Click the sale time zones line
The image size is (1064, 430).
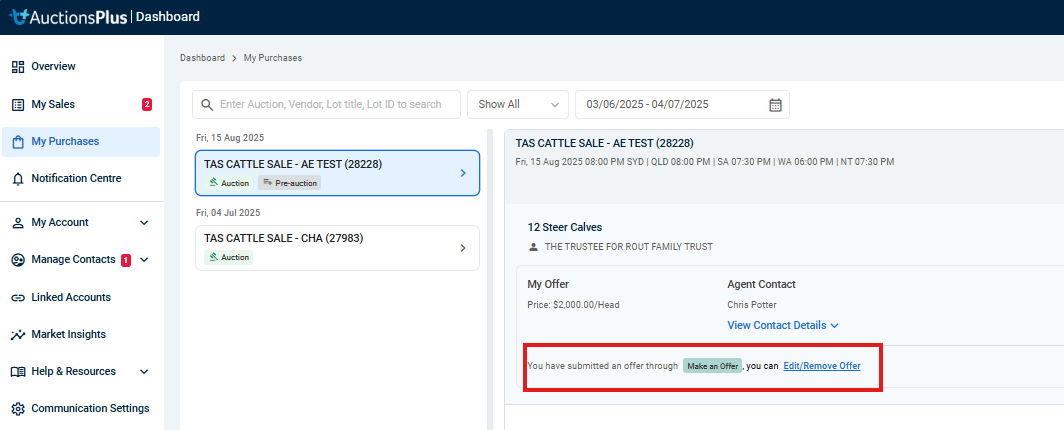point(705,161)
